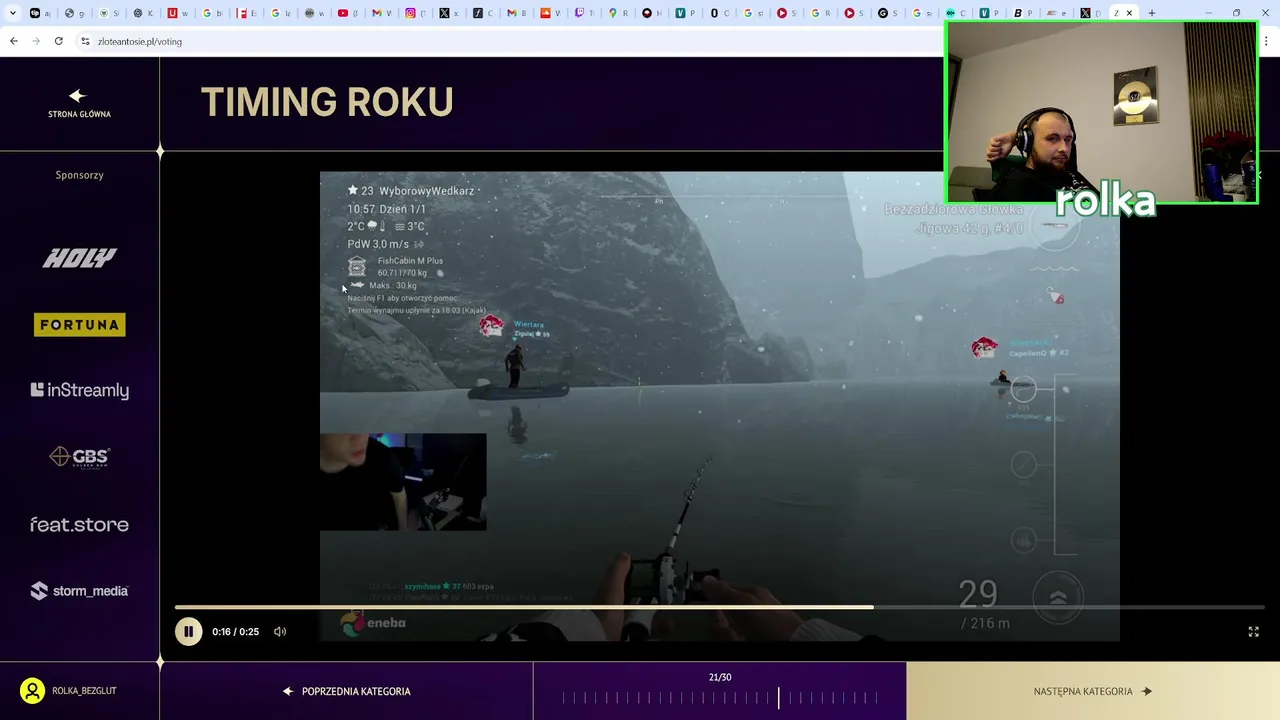This screenshot has width=1280, height=720.
Task: Click the Następna Kategoria button
Action: (x=1093, y=691)
